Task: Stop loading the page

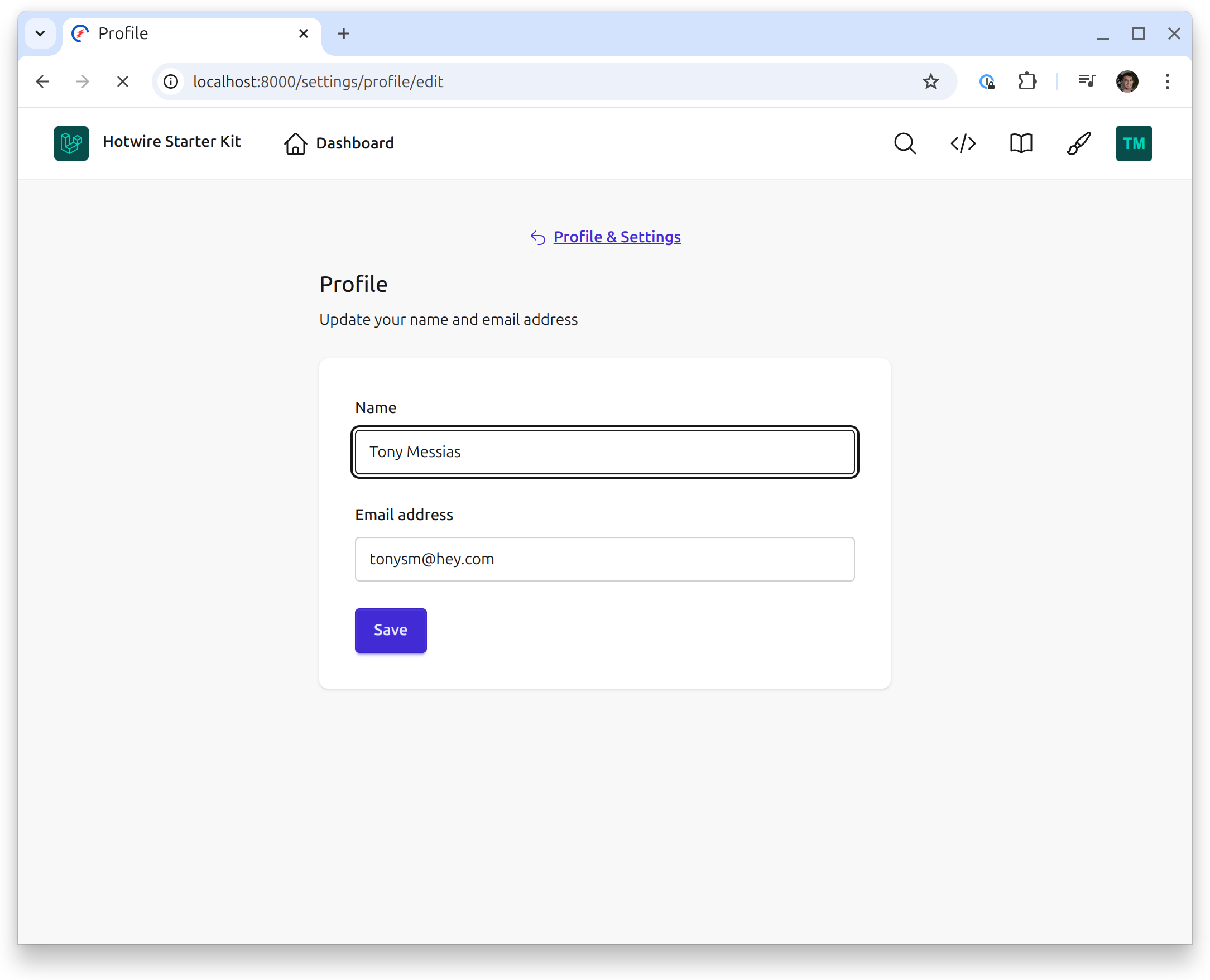Action: (123, 82)
